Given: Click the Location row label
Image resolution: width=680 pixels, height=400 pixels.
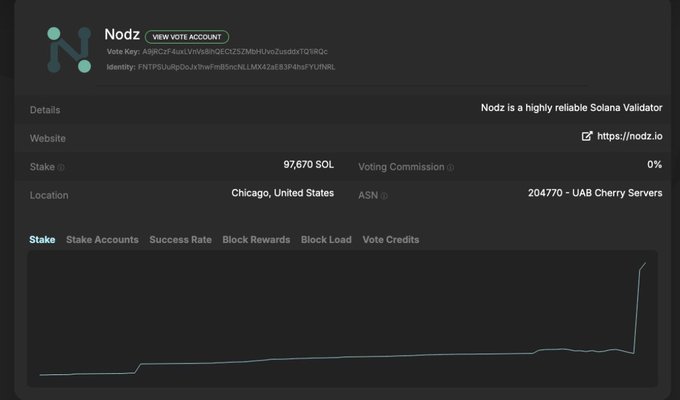Looking at the screenshot, I should pos(49,196).
